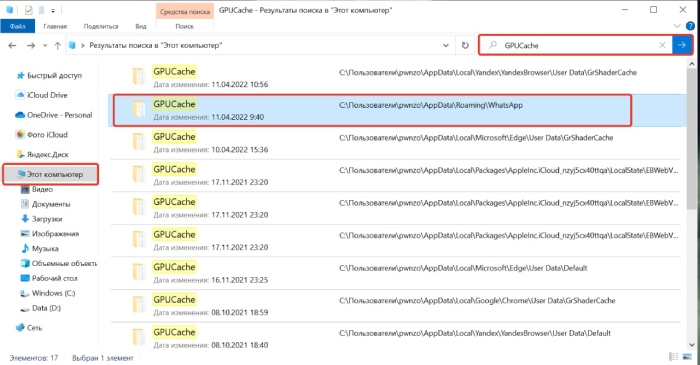Open the Средства поиска contextual tab
Viewport: 700px width, 365px height.
pyautogui.click(x=184, y=12)
